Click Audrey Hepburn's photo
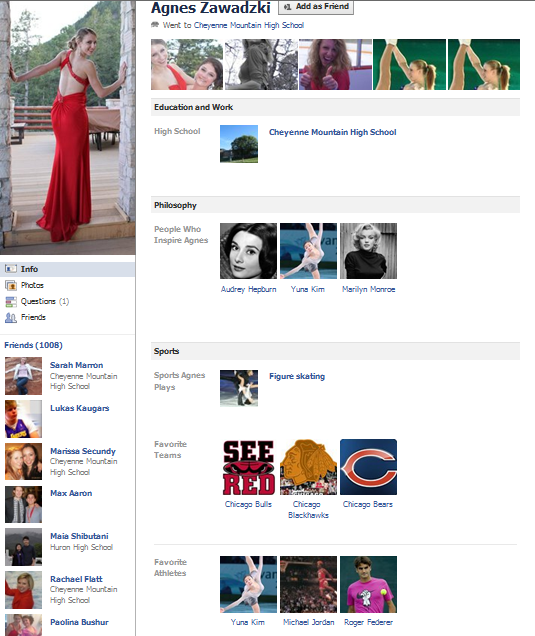This screenshot has width=535, height=636. coord(248,251)
